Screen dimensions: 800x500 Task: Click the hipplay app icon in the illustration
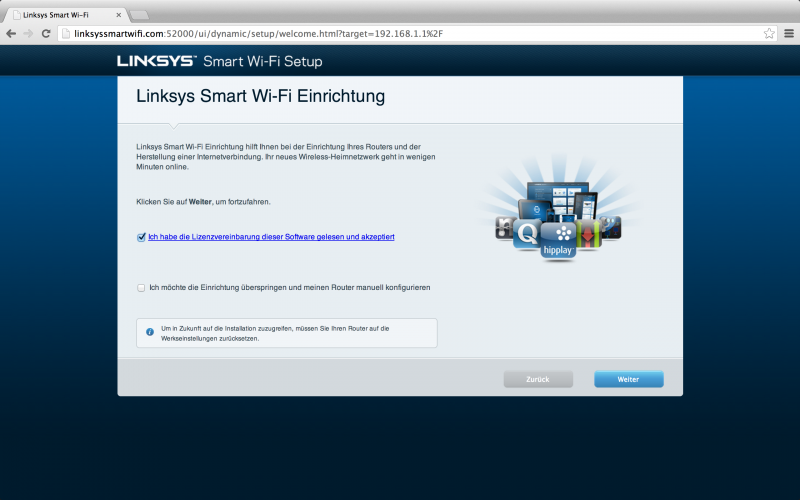point(558,241)
